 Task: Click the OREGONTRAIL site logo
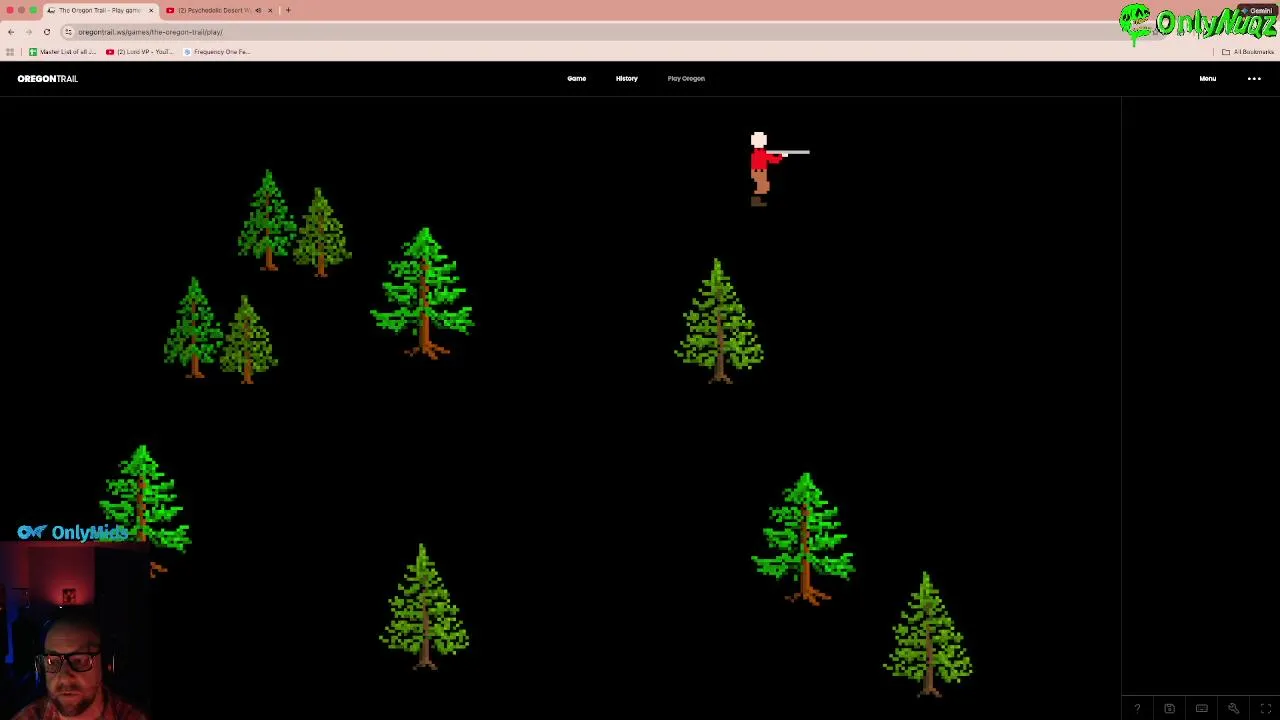[x=47, y=78]
